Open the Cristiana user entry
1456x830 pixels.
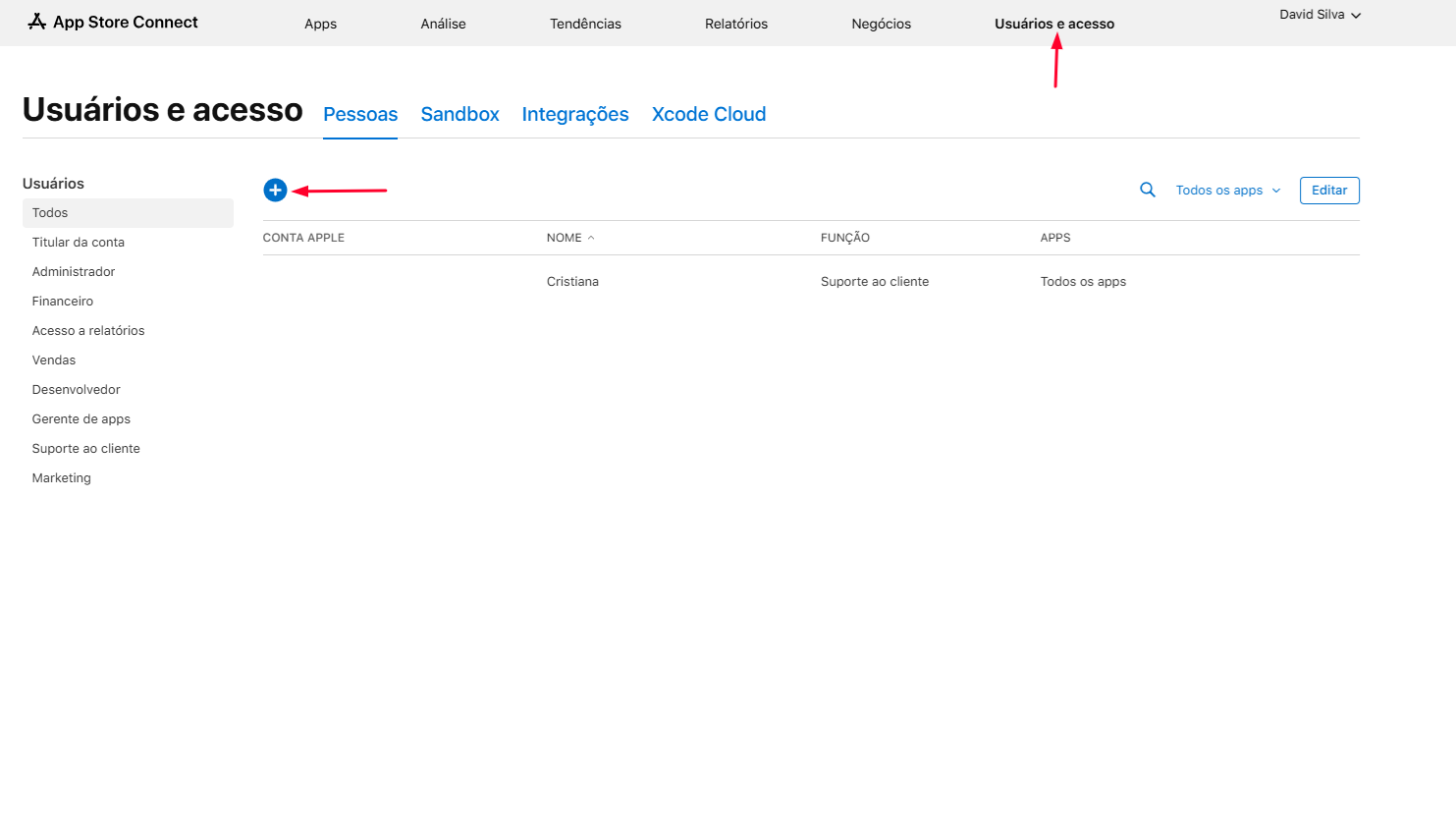[572, 282]
